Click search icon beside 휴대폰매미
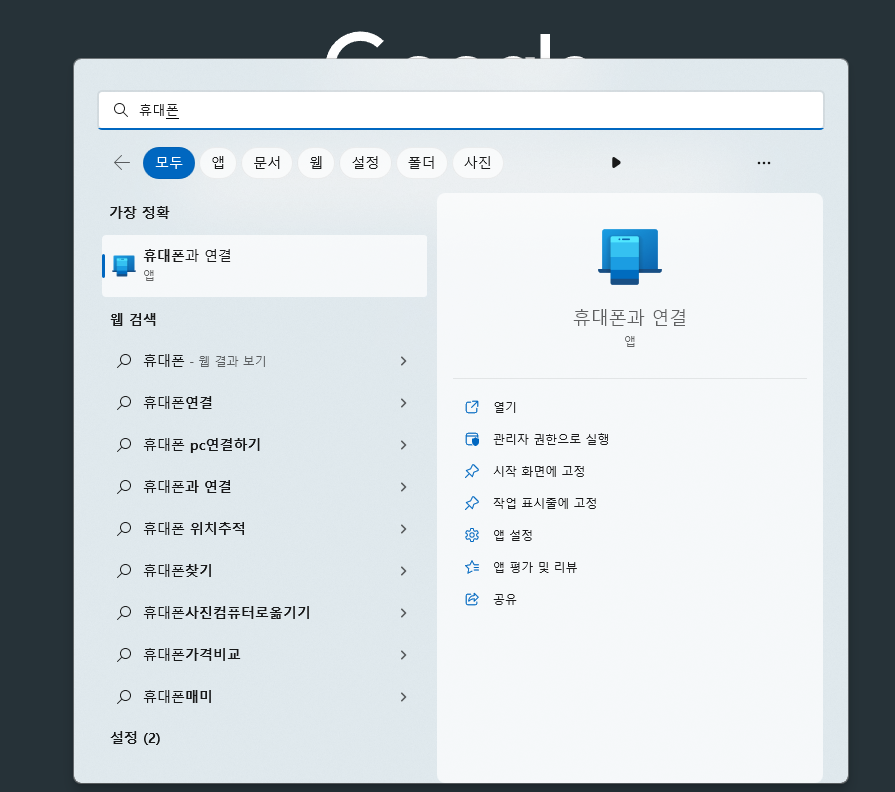The image size is (895, 792). point(124,696)
